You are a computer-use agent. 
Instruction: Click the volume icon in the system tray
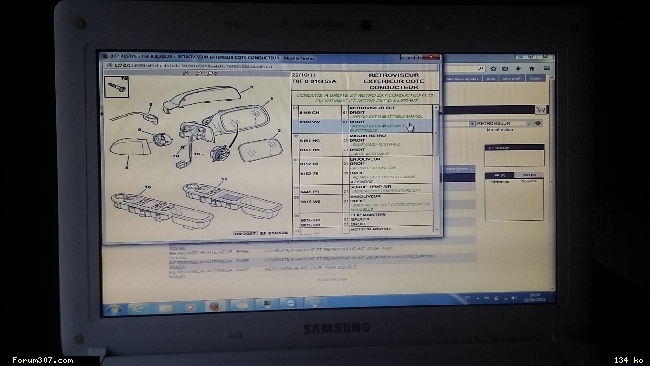point(513,298)
